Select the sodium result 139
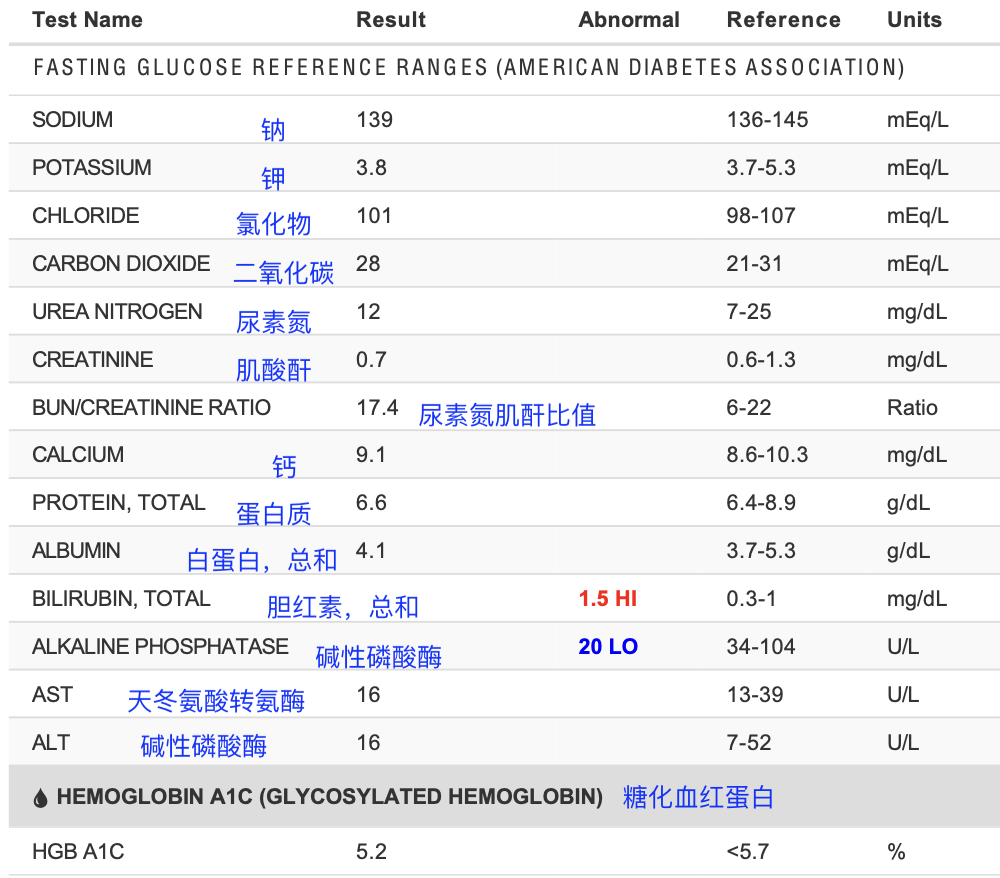 pyautogui.click(x=374, y=120)
